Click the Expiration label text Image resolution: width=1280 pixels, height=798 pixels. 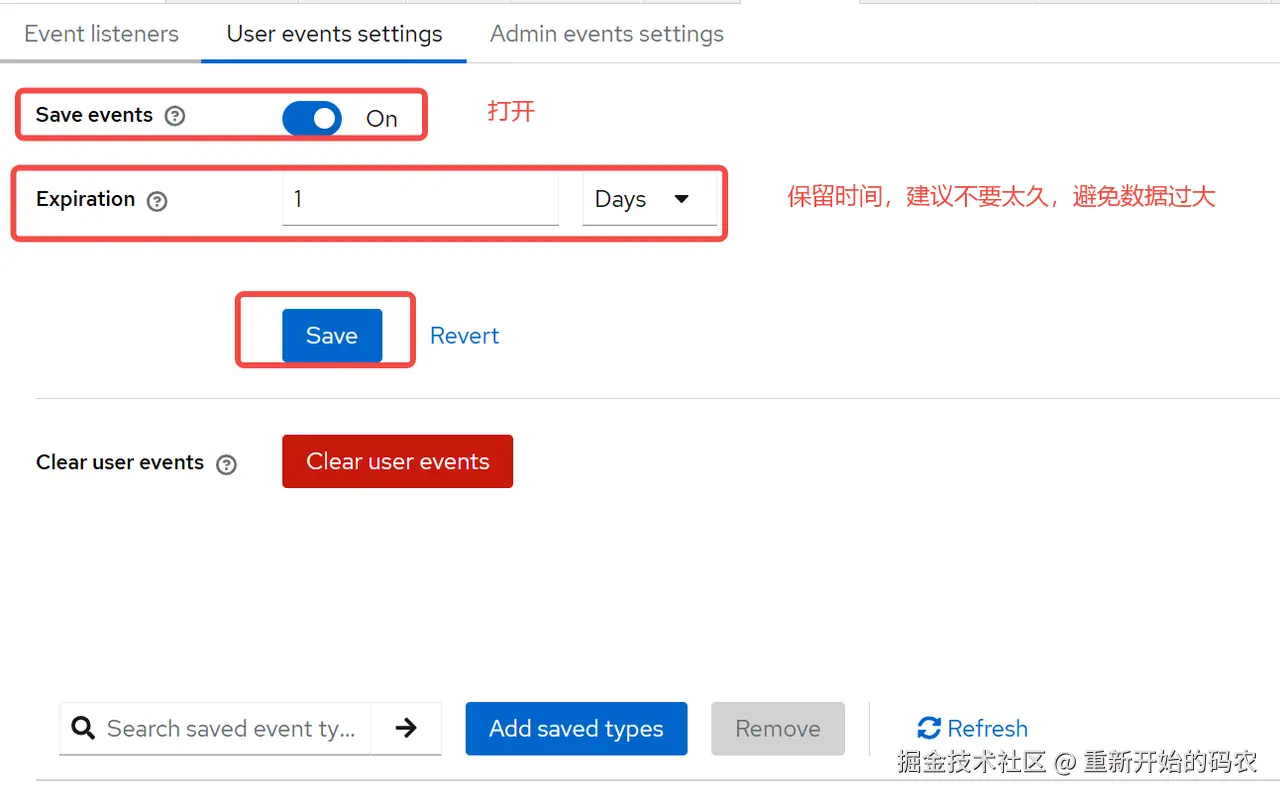85,199
